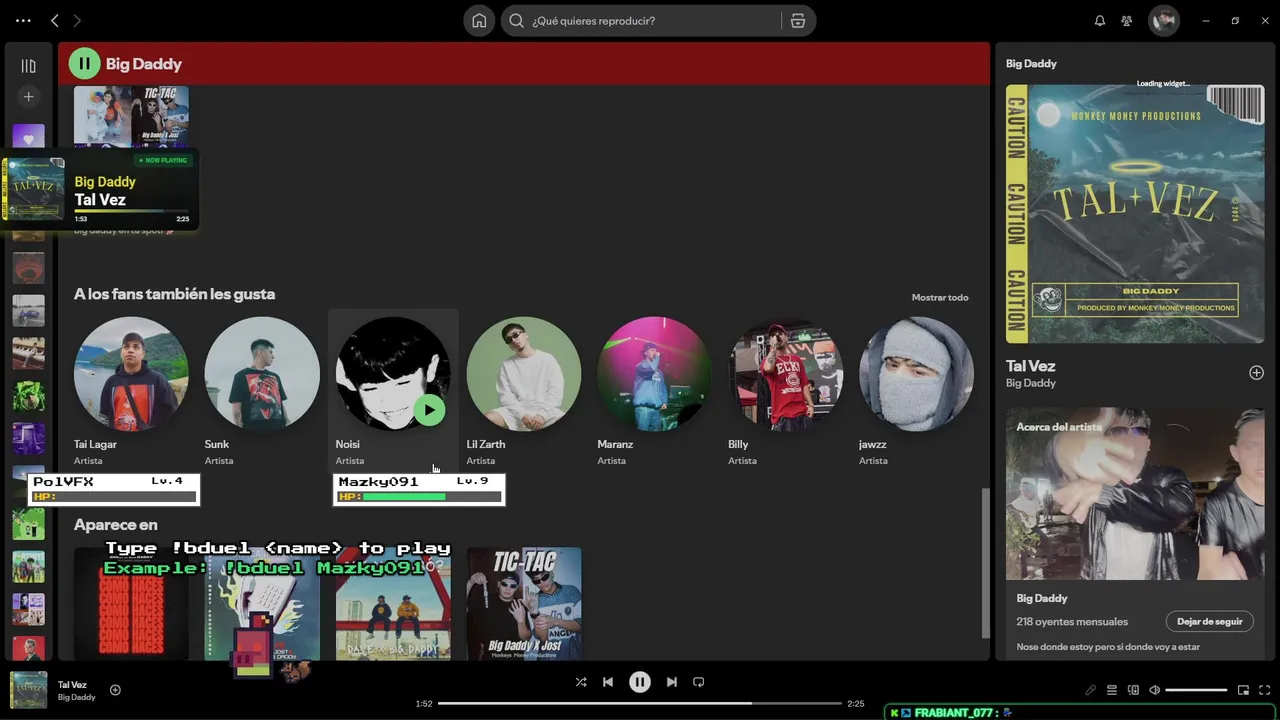
Task: Open notifications bell icon
Action: coord(1100,20)
